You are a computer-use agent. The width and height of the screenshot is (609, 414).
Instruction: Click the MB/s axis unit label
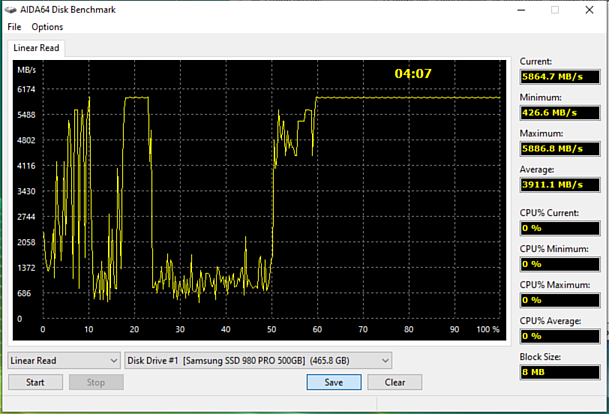26,70
